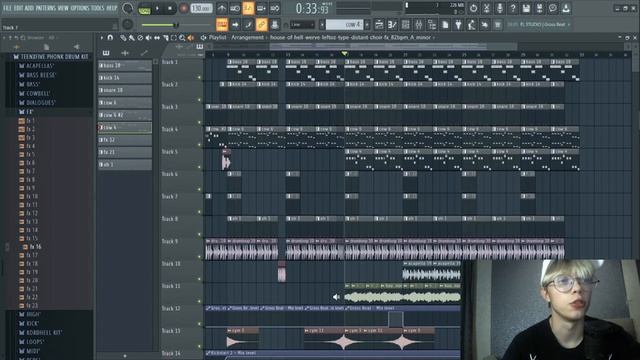
Task: Select the Delete tool in Playlist toolbar
Action: 140,38
